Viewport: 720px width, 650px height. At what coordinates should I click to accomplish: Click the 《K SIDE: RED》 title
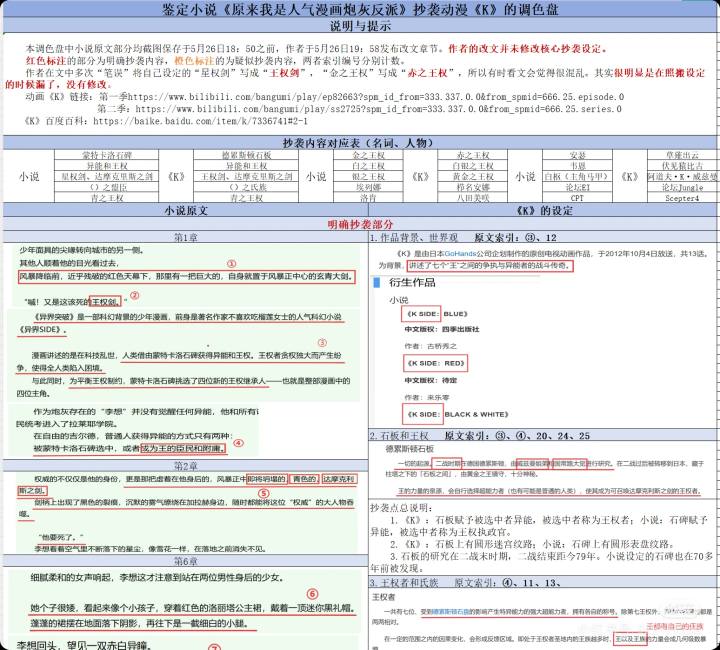point(436,363)
